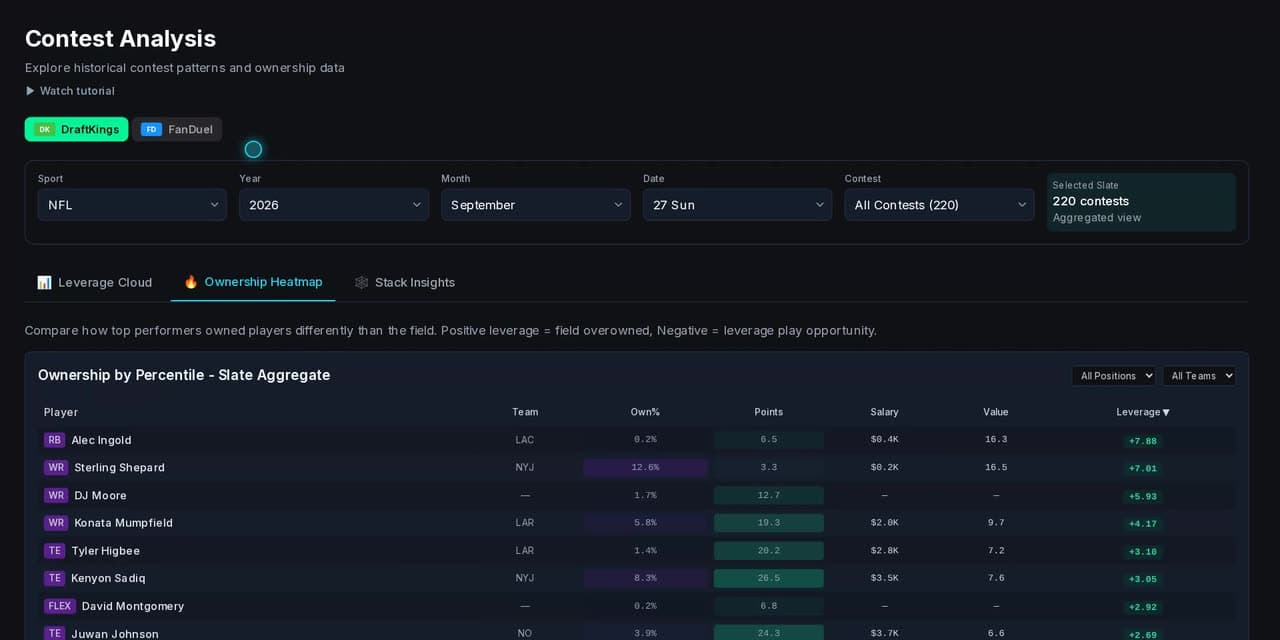Sort by the Value column header
Screen dimensions: 1280x640
click(x=996, y=412)
